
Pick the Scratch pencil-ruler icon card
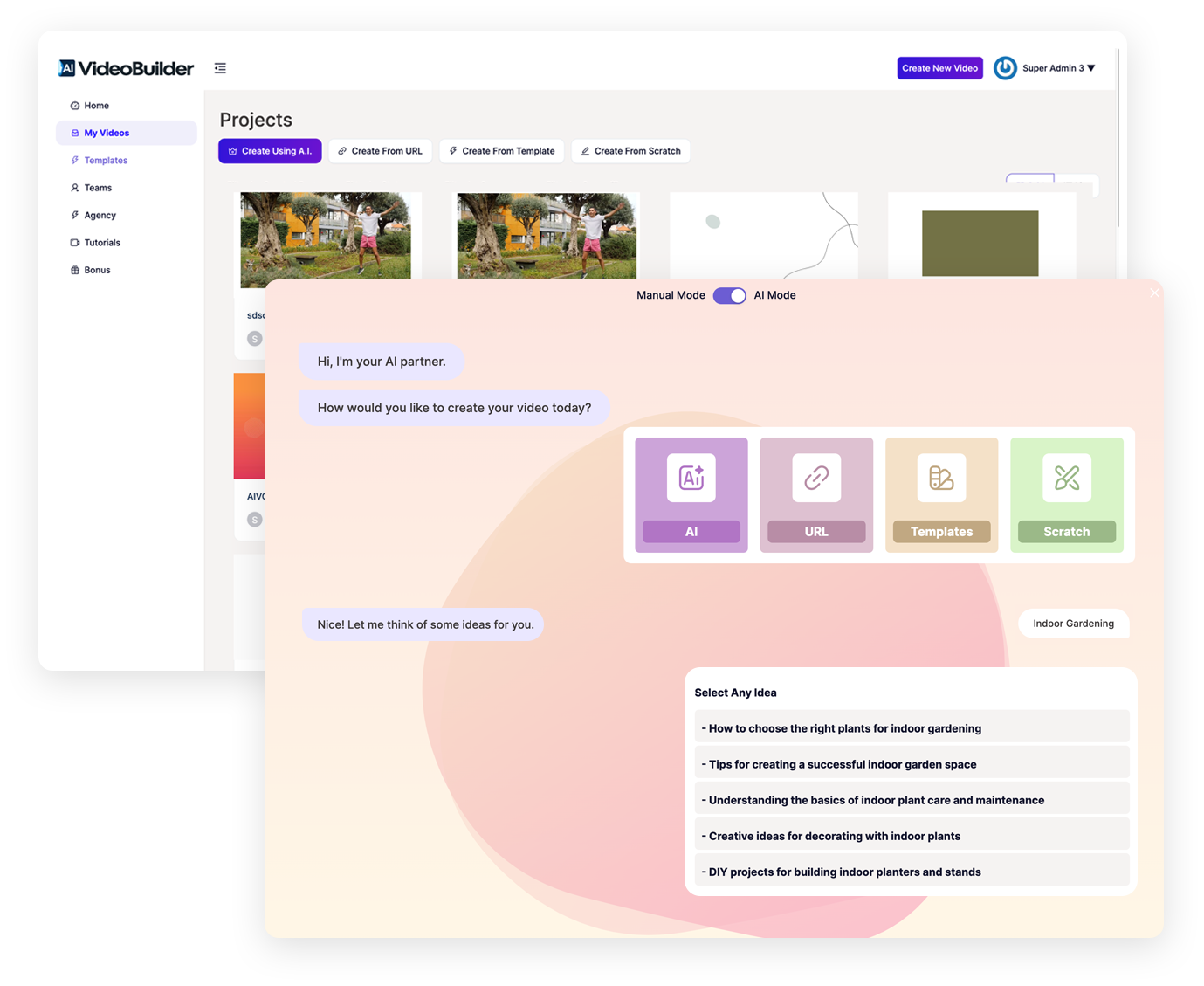1066,478
